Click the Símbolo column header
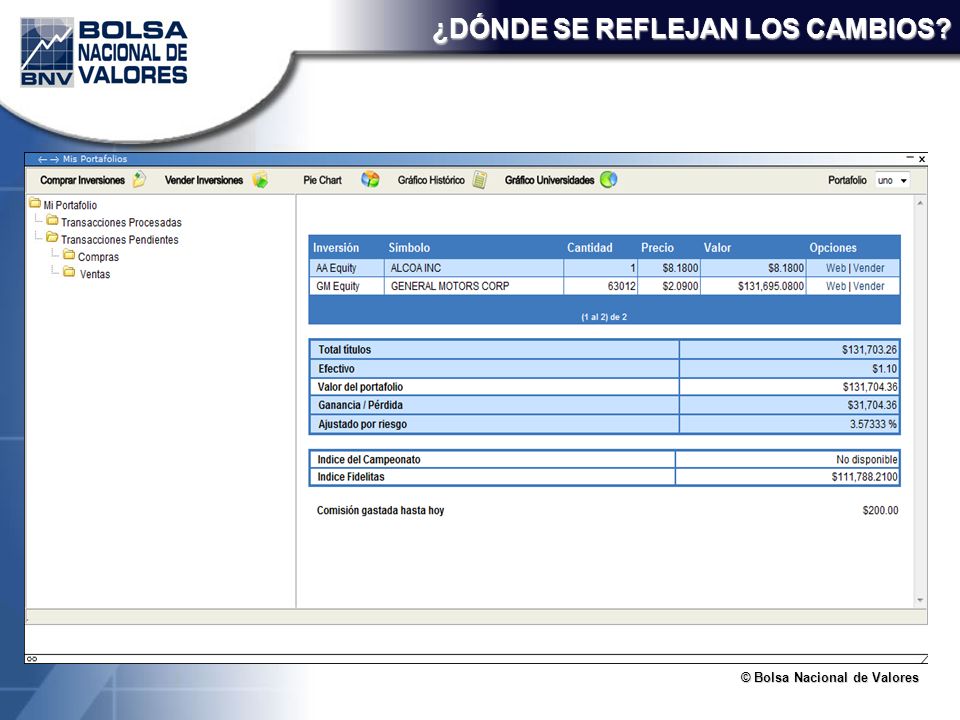The image size is (960, 720). coord(409,248)
